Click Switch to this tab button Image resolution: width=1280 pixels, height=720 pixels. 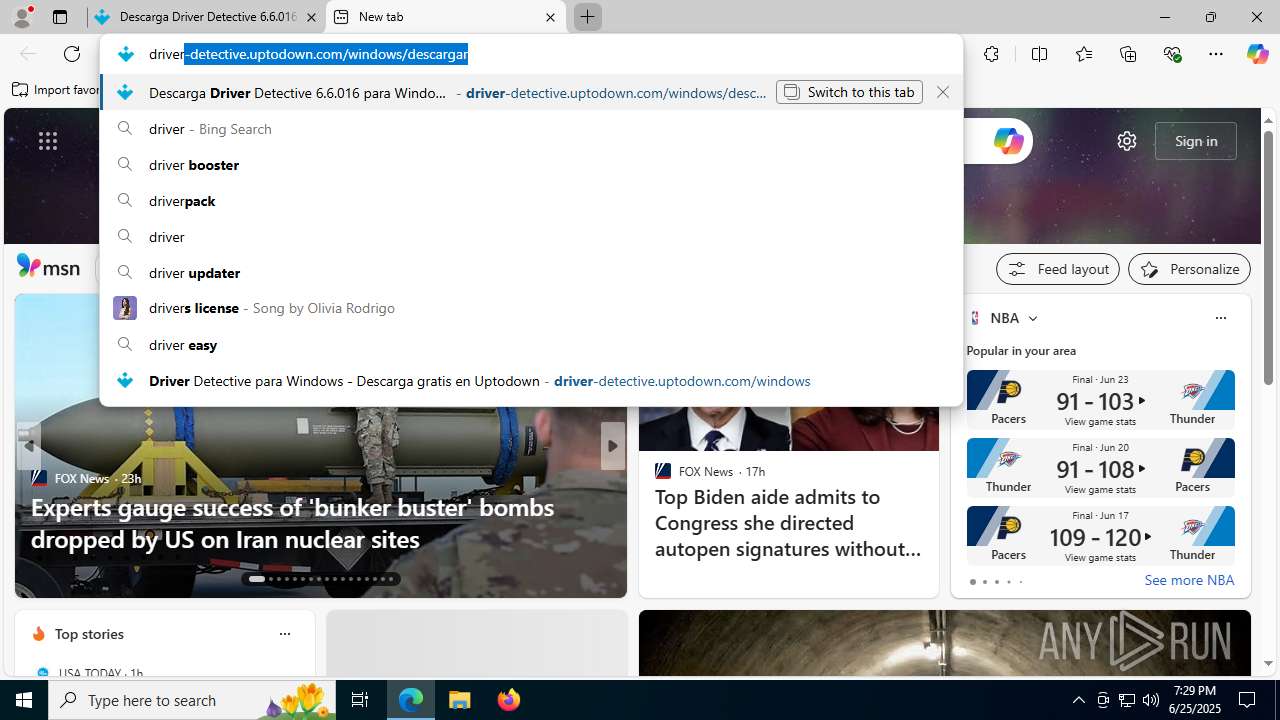(849, 92)
